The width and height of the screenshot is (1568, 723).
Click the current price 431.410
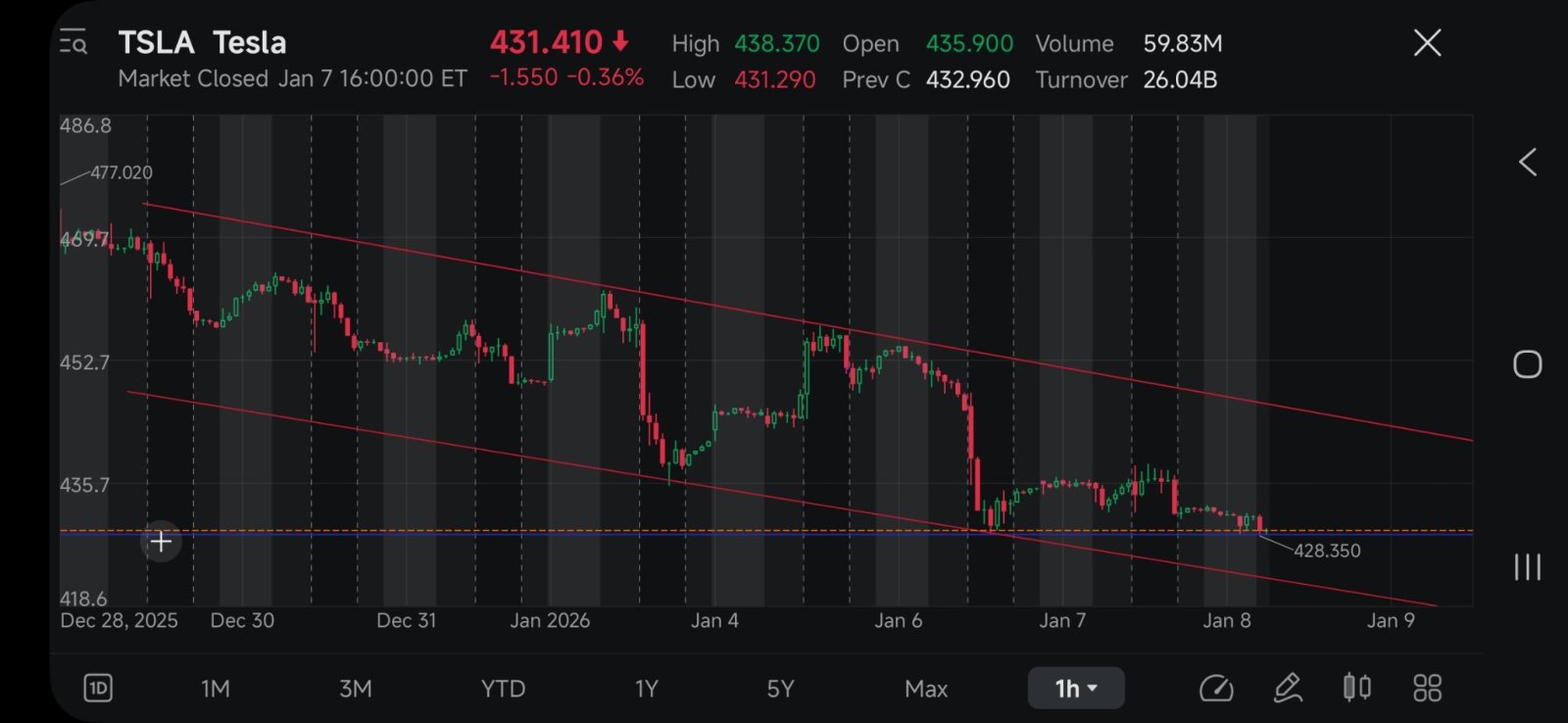546,42
